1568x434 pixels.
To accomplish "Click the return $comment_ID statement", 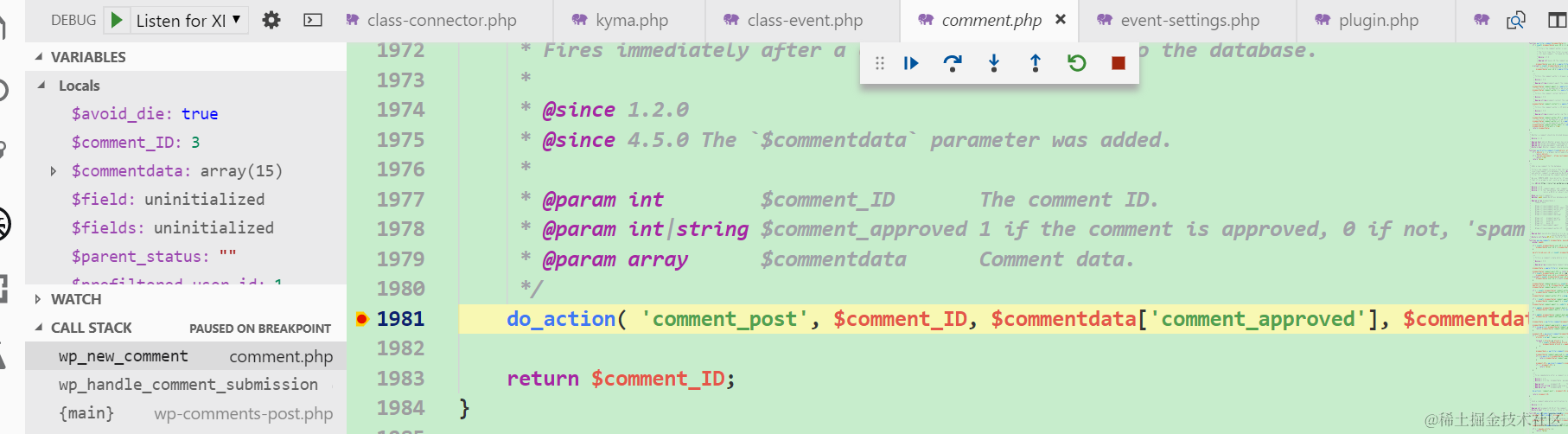I will (x=621, y=379).
